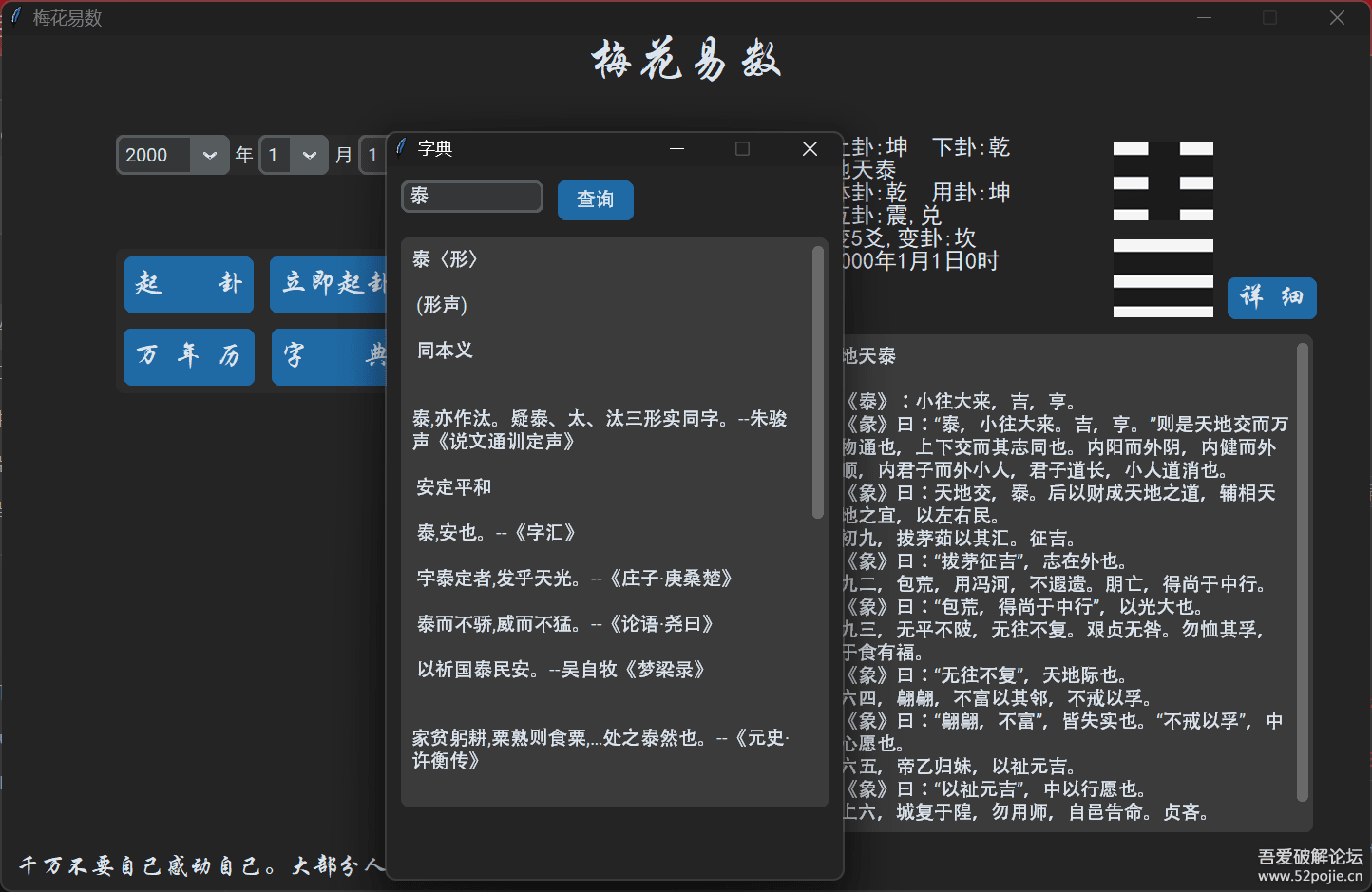This screenshot has width=1372, height=892.
Task: Minimize the 梅花易数 main window
Action: (x=1204, y=18)
